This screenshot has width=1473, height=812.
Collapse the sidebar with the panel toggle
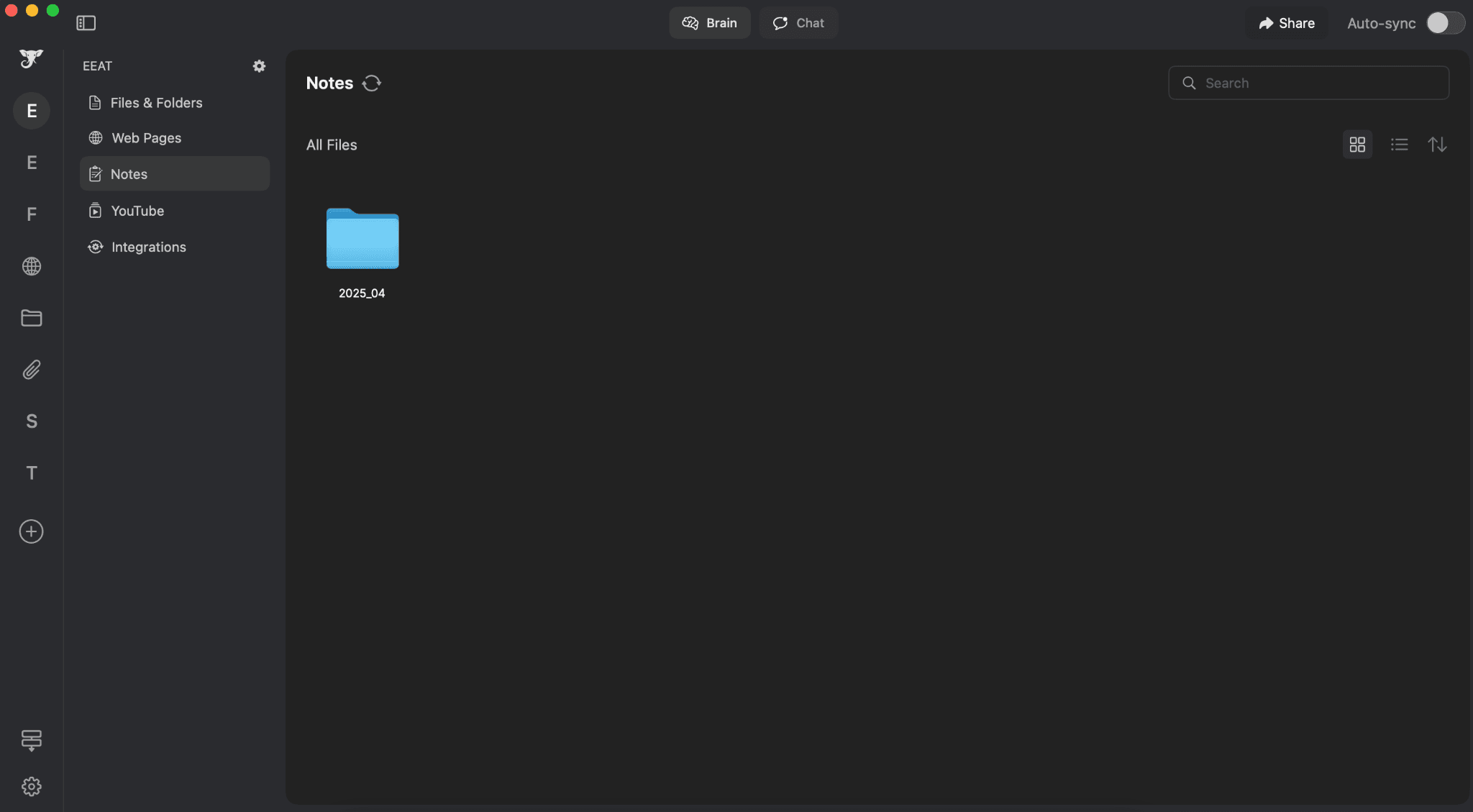tap(86, 22)
